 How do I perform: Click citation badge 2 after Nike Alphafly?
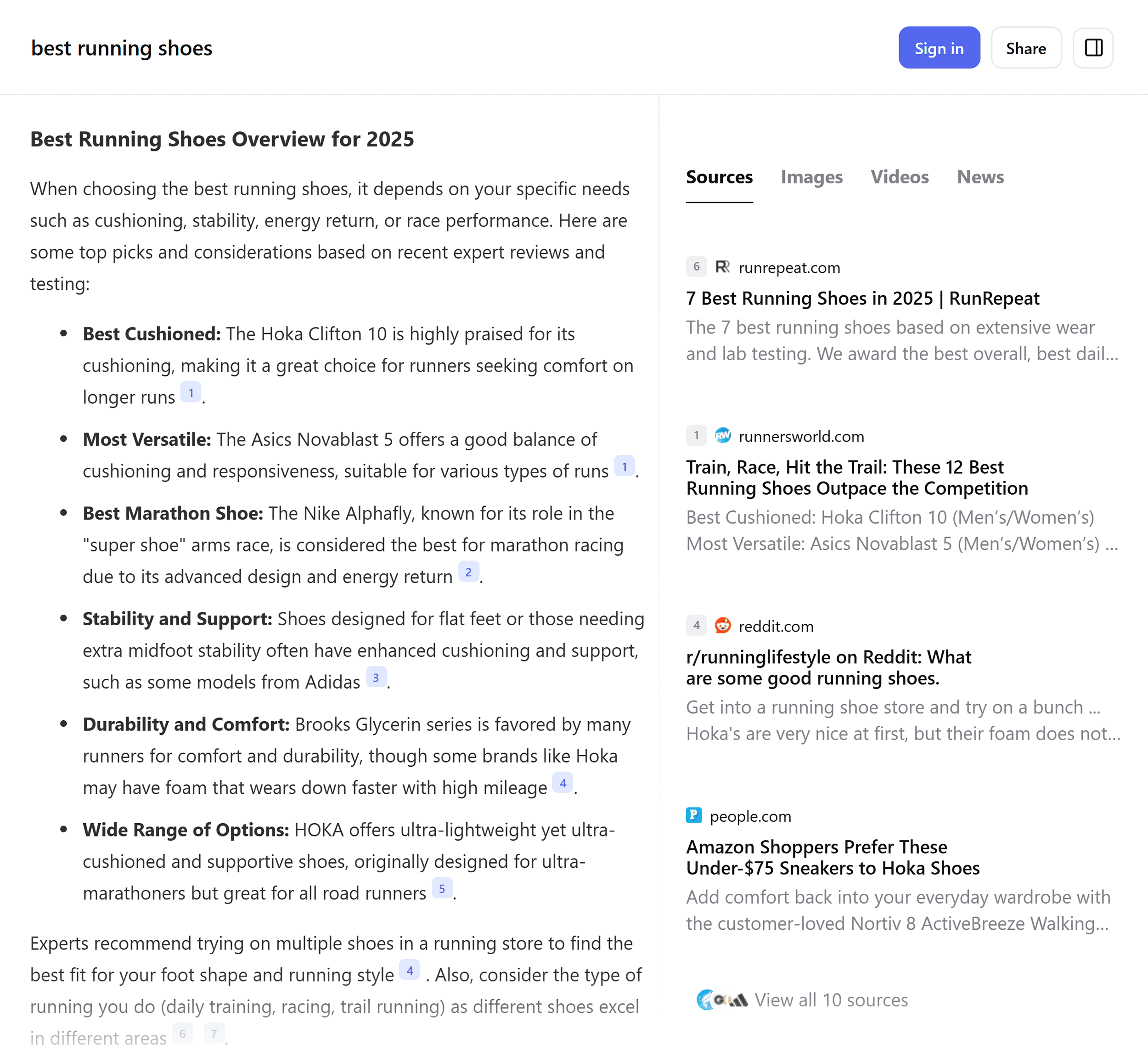(468, 572)
